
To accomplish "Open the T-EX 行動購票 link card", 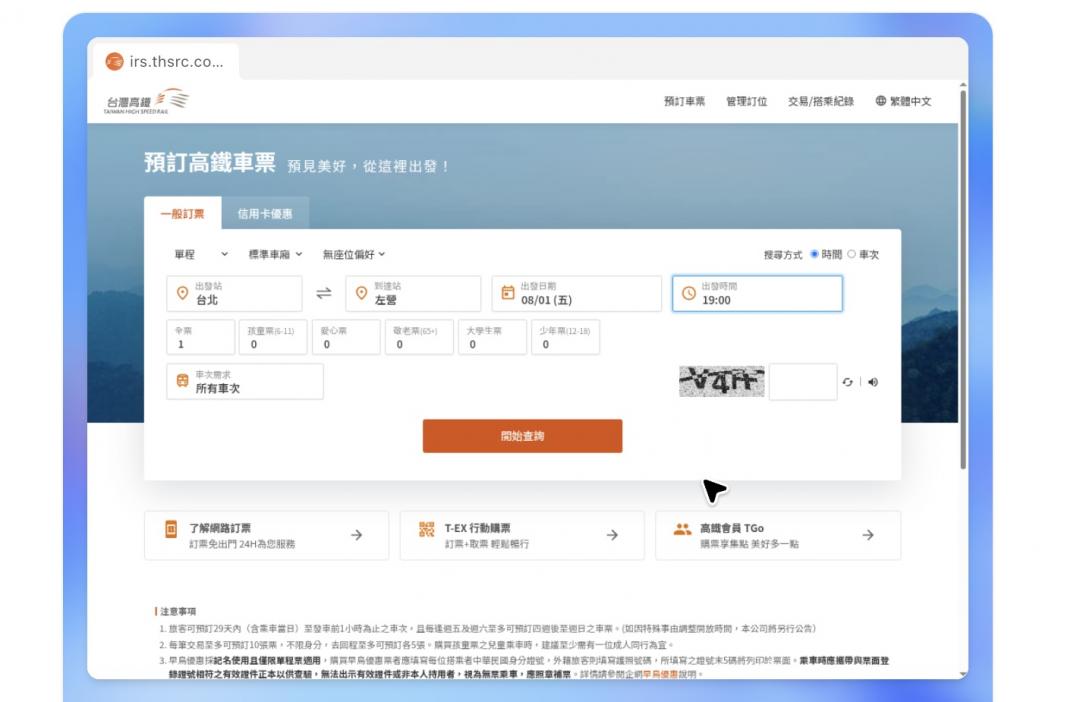I will 521,535.
